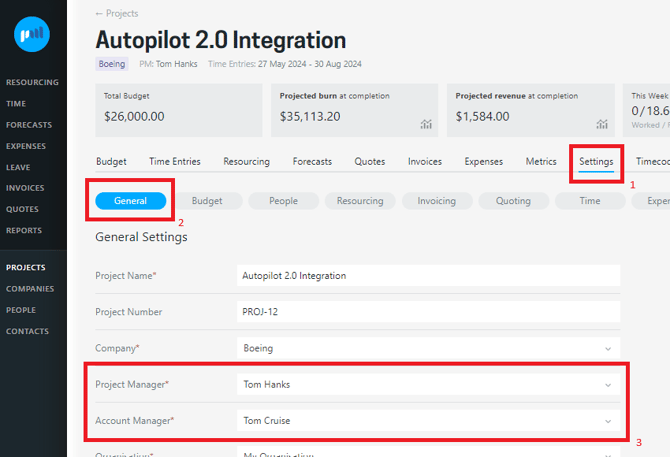670x457 pixels.
Task: Select the Settings tab
Action: [596, 161]
